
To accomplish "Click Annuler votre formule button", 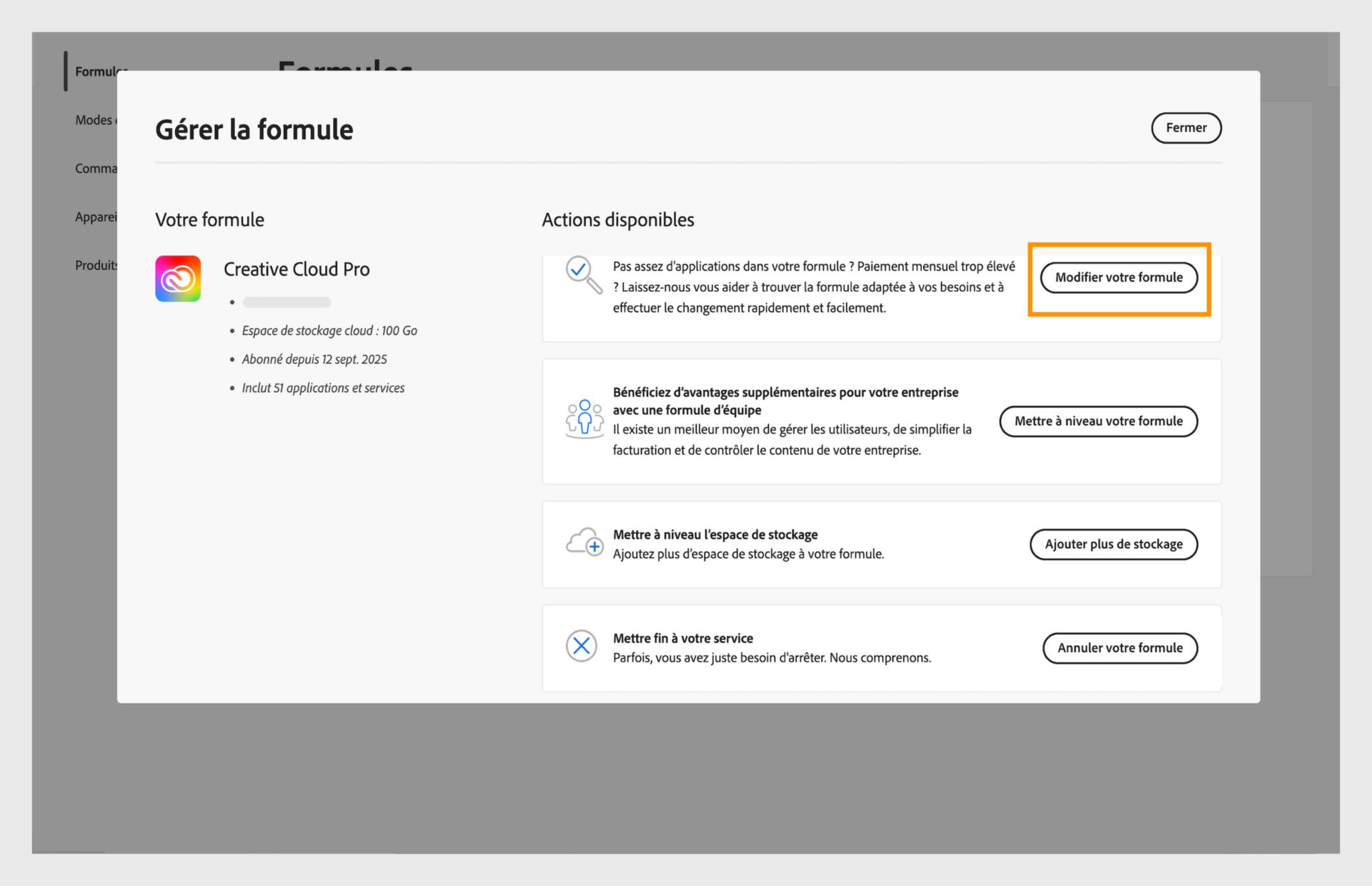I will coord(1120,647).
